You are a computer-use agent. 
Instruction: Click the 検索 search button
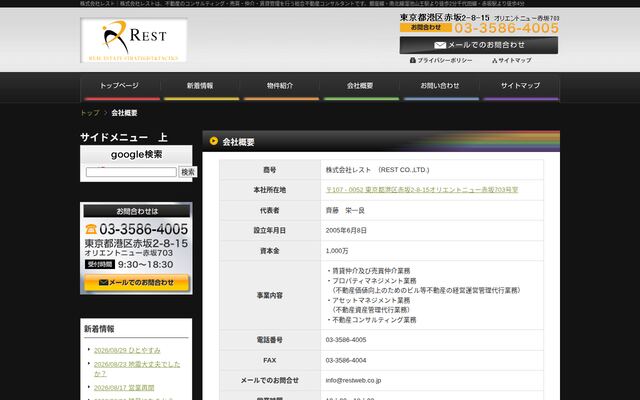pos(188,172)
